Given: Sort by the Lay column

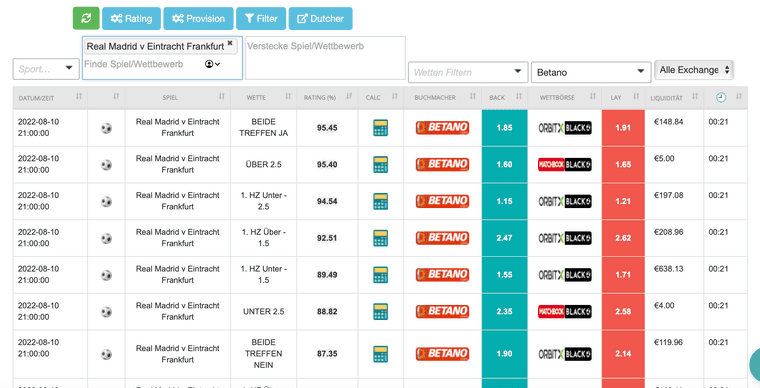Looking at the screenshot, I should [x=623, y=97].
